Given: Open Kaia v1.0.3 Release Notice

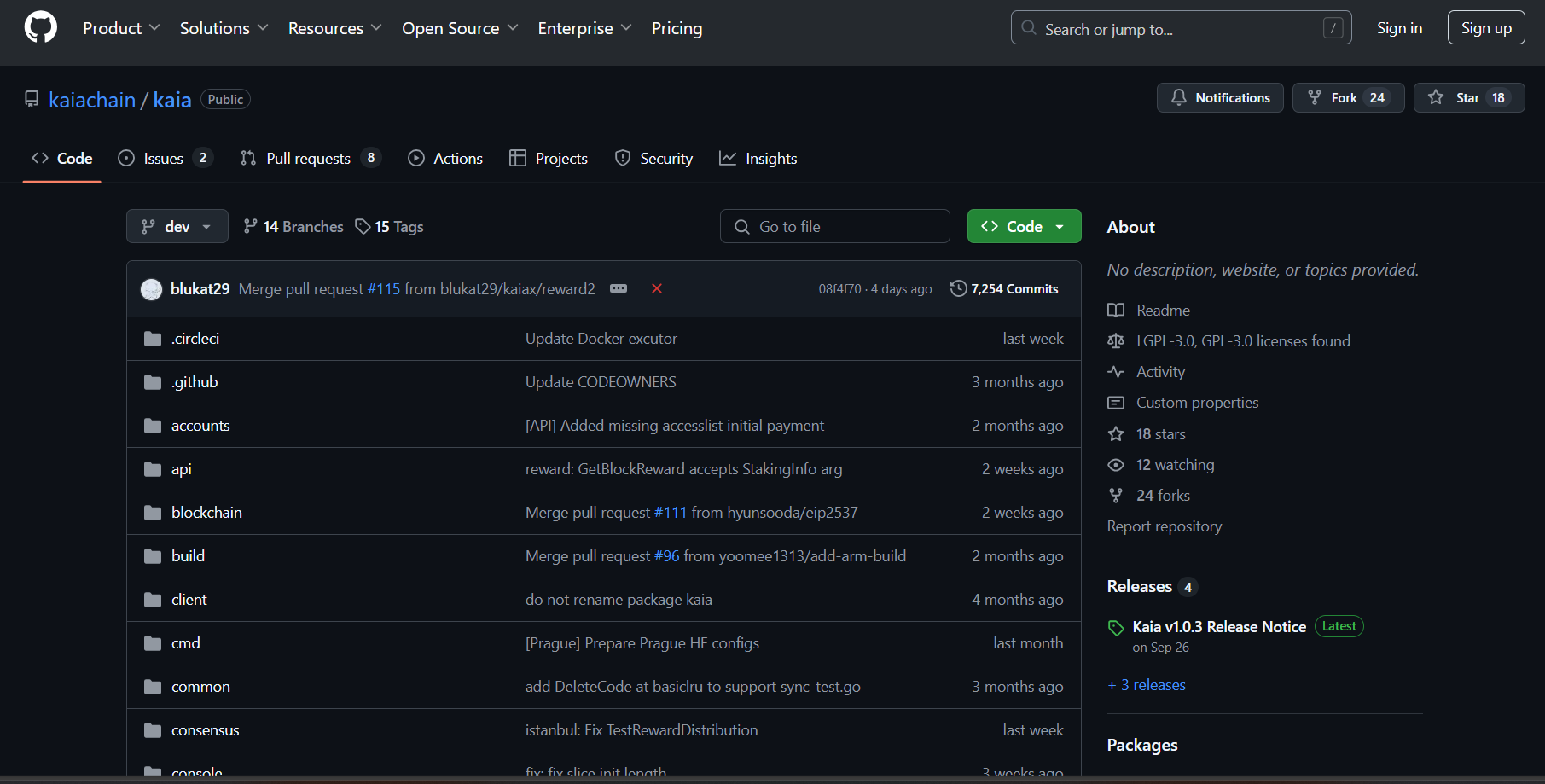Looking at the screenshot, I should tap(1219, 627).
